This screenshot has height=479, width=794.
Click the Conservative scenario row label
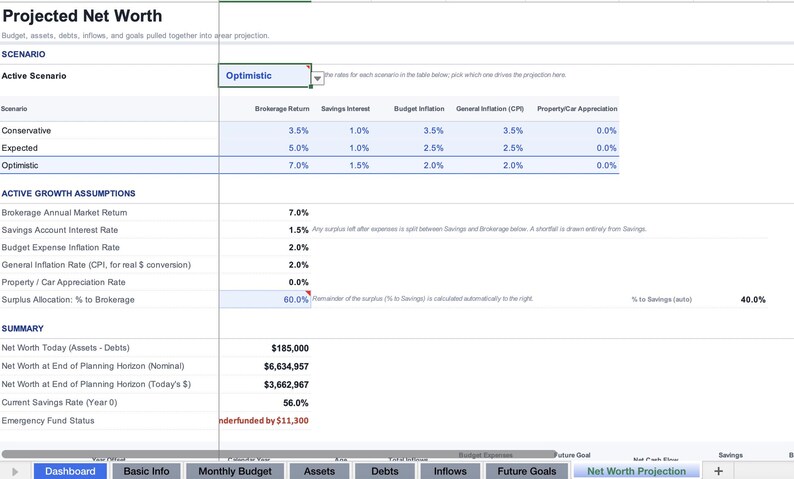pos(26,131)
